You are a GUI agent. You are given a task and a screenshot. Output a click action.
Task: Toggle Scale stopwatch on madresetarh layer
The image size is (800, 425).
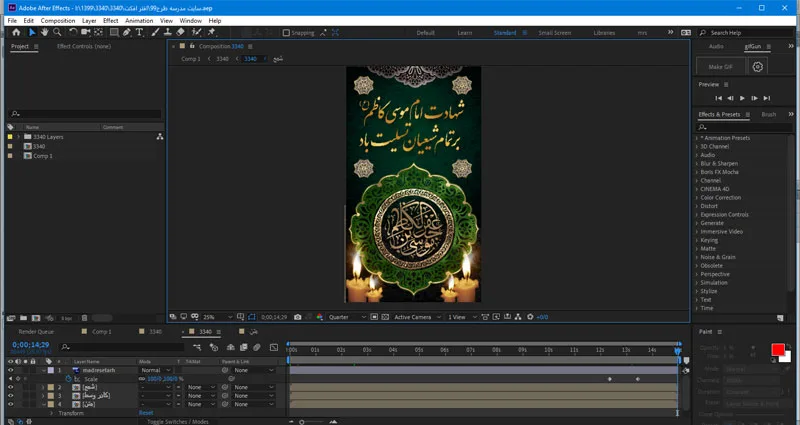[69, 379]
